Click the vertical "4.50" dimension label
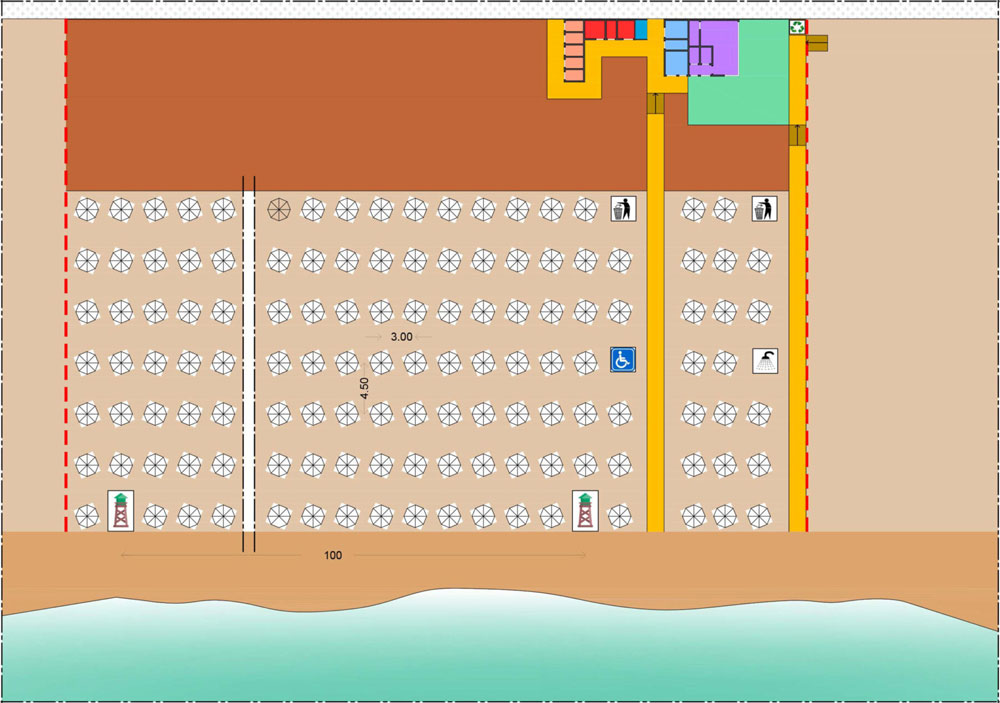Screen dimensions: 1000x703 [x=364, y=388]
